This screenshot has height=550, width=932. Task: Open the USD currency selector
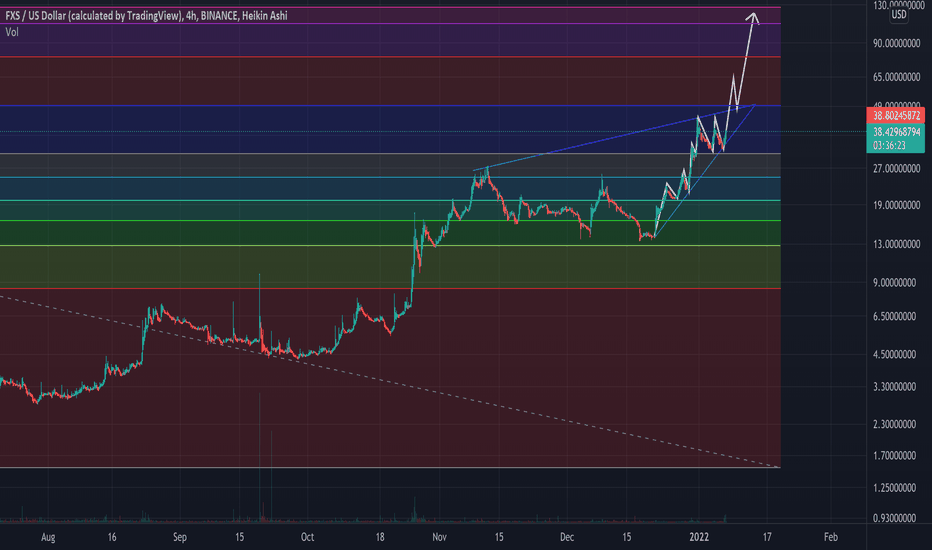coord(899,14)
